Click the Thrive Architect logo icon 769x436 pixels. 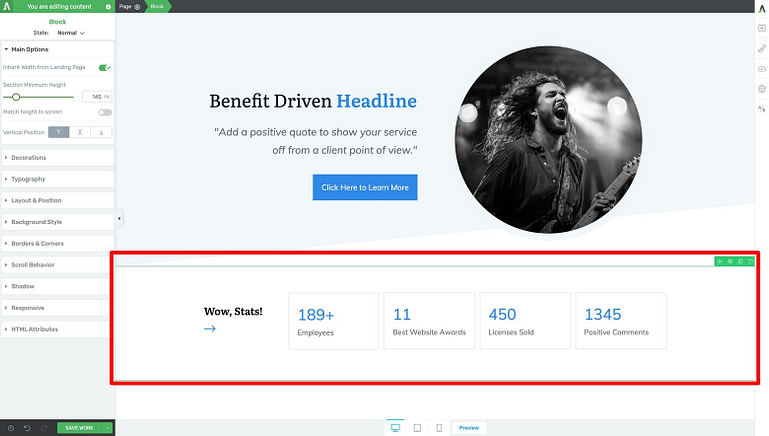pyautogui.click(x=7, y=7)
